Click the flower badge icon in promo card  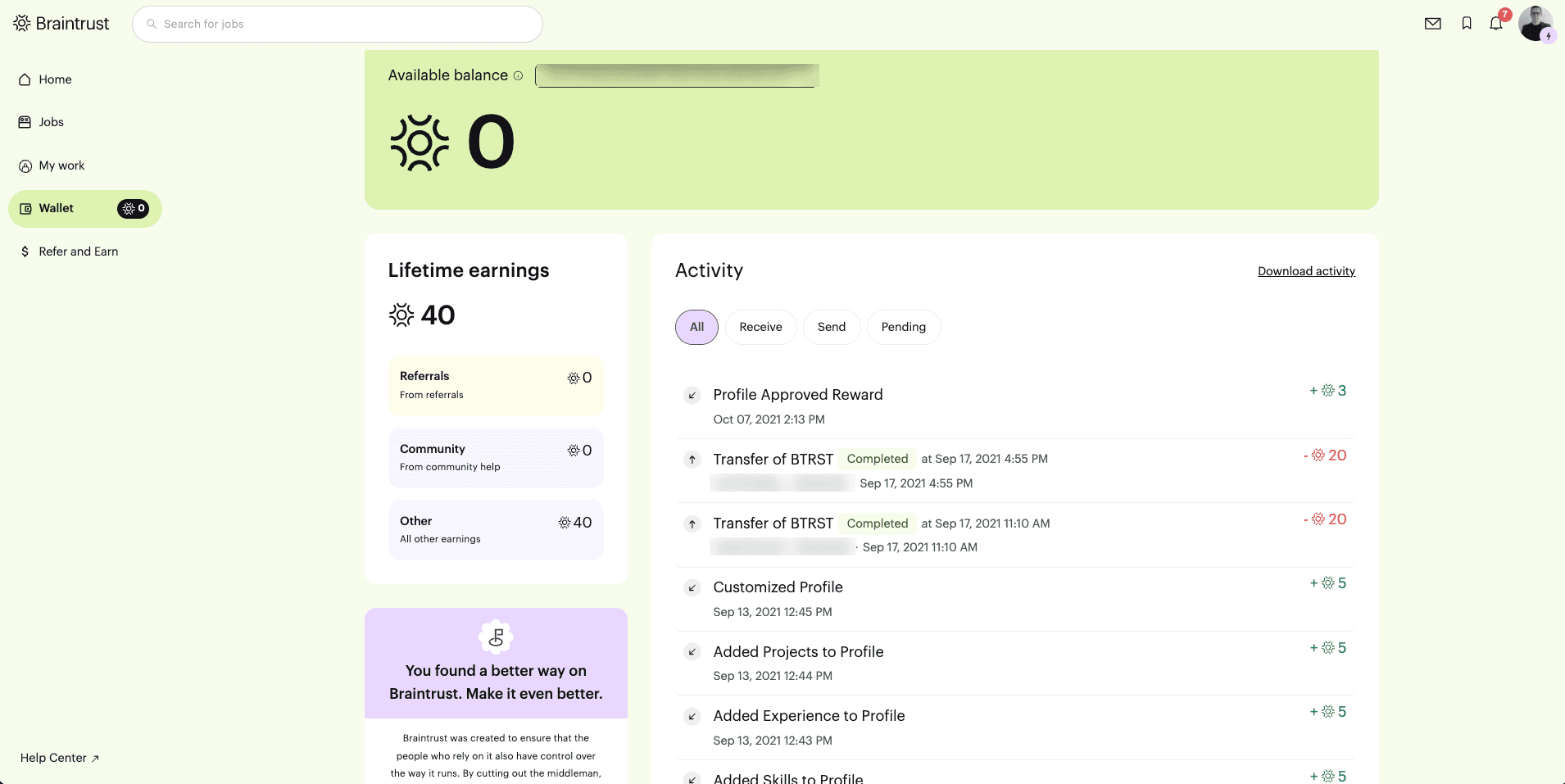[x=496, y=637]
